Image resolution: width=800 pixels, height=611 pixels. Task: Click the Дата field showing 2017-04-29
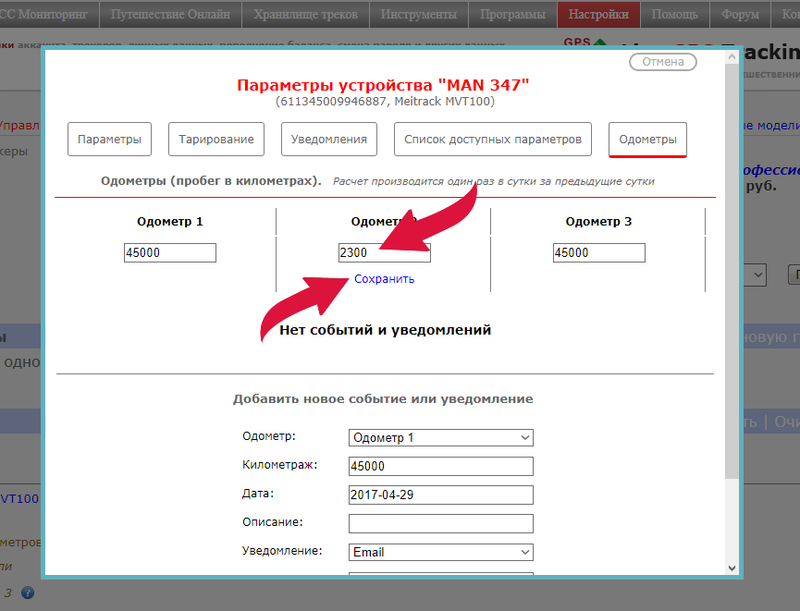[x=440, y=495]
